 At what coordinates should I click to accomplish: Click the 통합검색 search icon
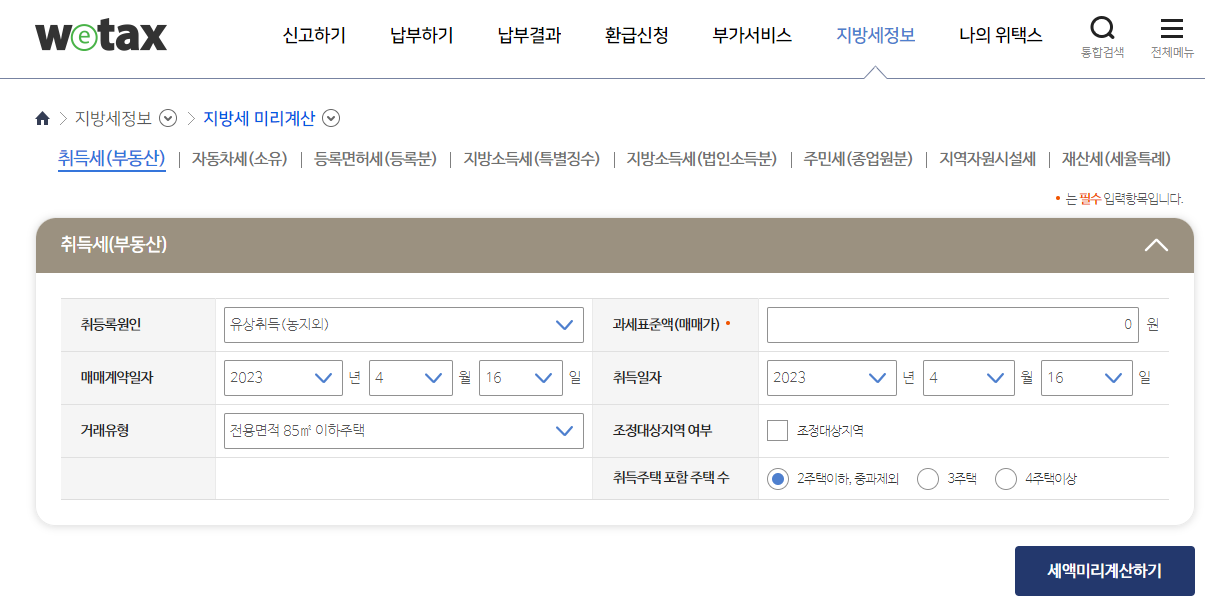(1102, 30)
